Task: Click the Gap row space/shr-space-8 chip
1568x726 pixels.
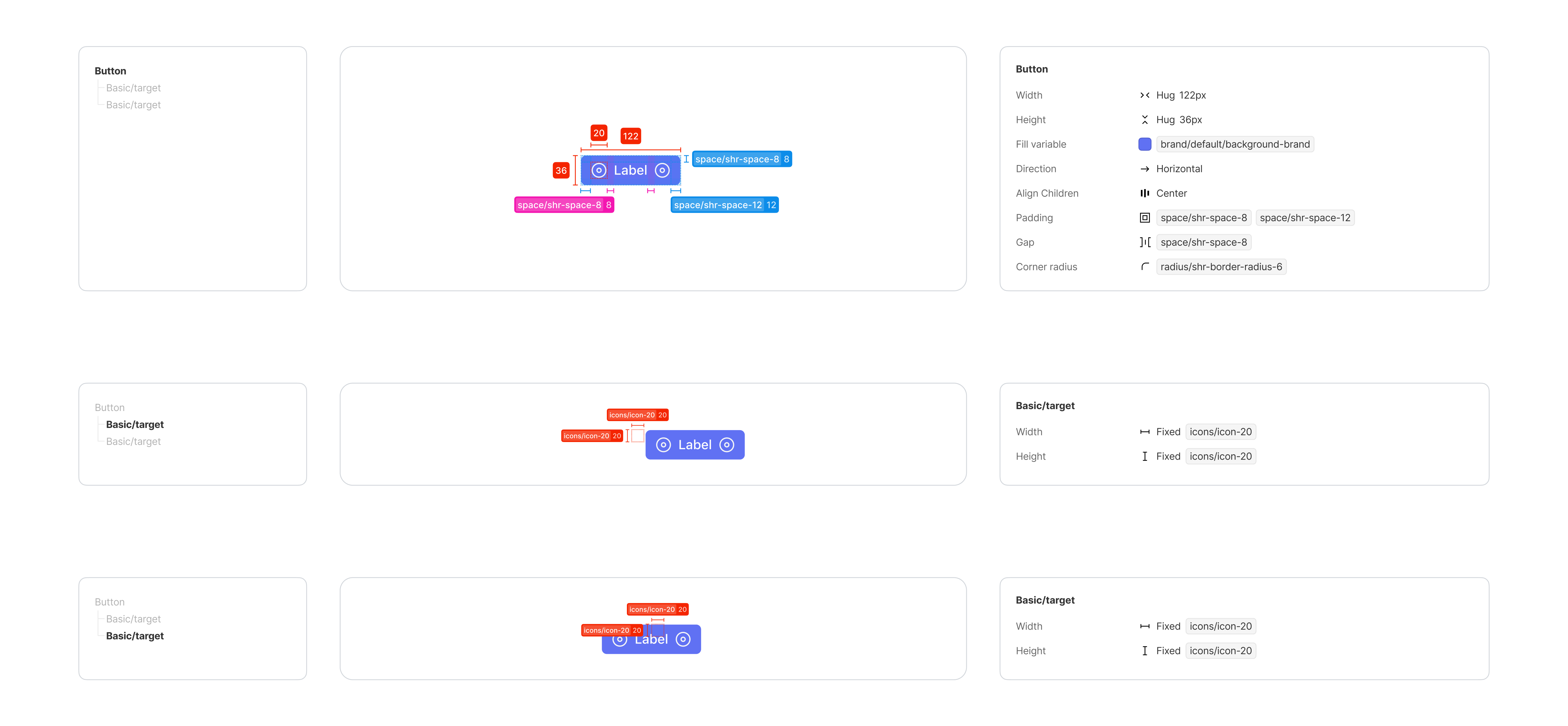Action: pyautogui.click(x=1203, y=243)
